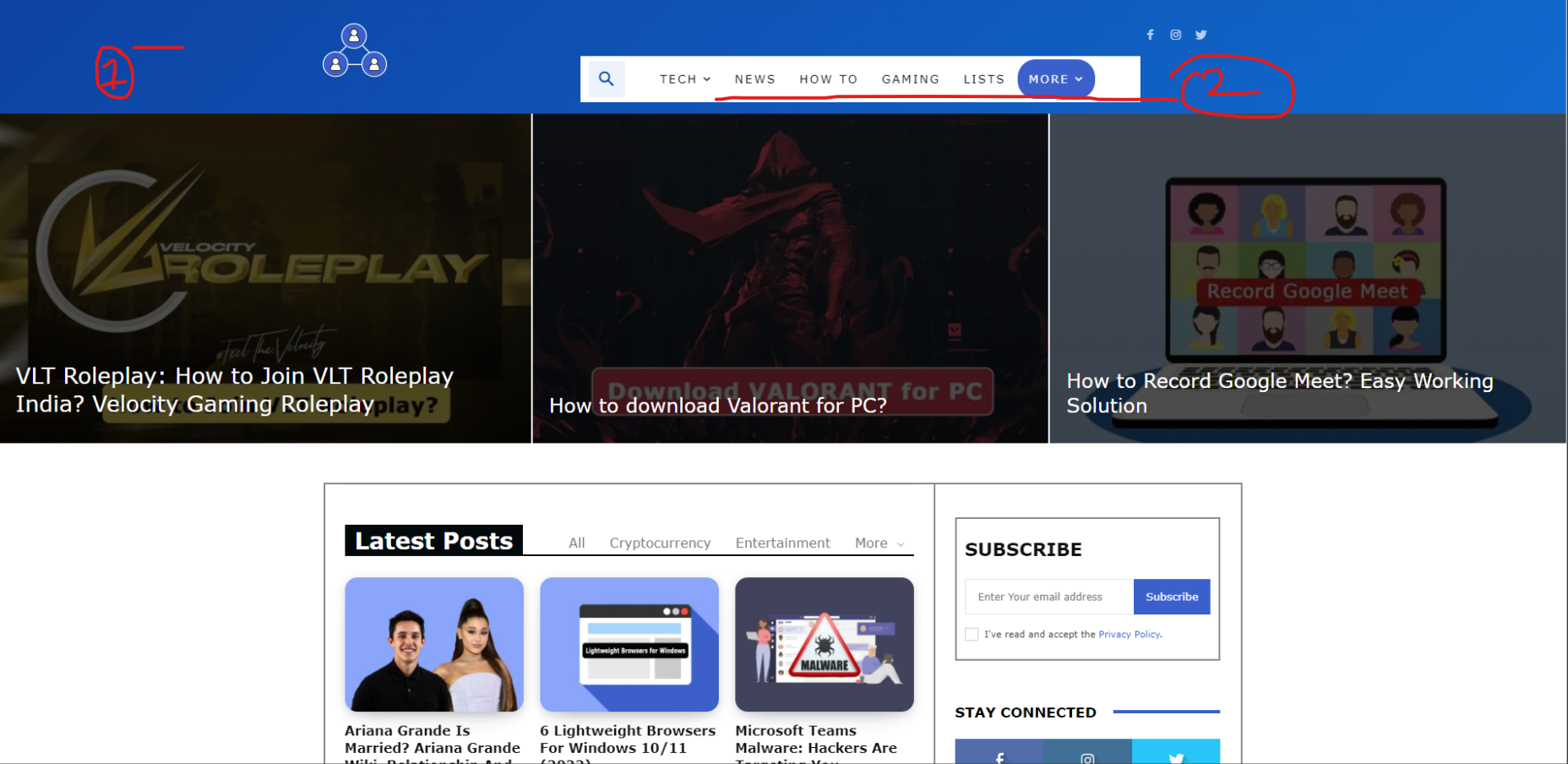1568x764 pixels.
Task: Click the SUBSCRIBE heading
Action: pos(1023,550)
